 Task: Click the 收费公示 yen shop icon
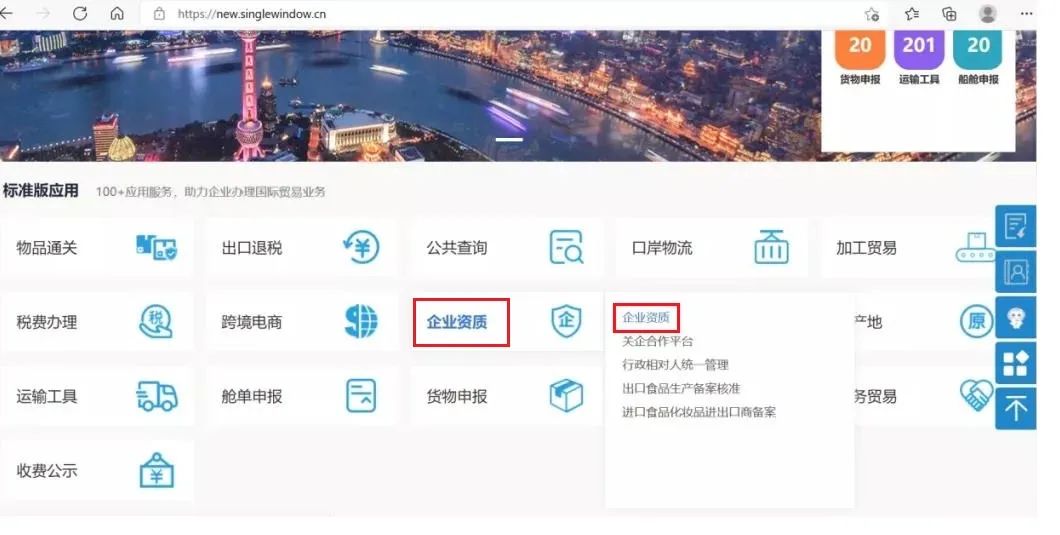156,470
